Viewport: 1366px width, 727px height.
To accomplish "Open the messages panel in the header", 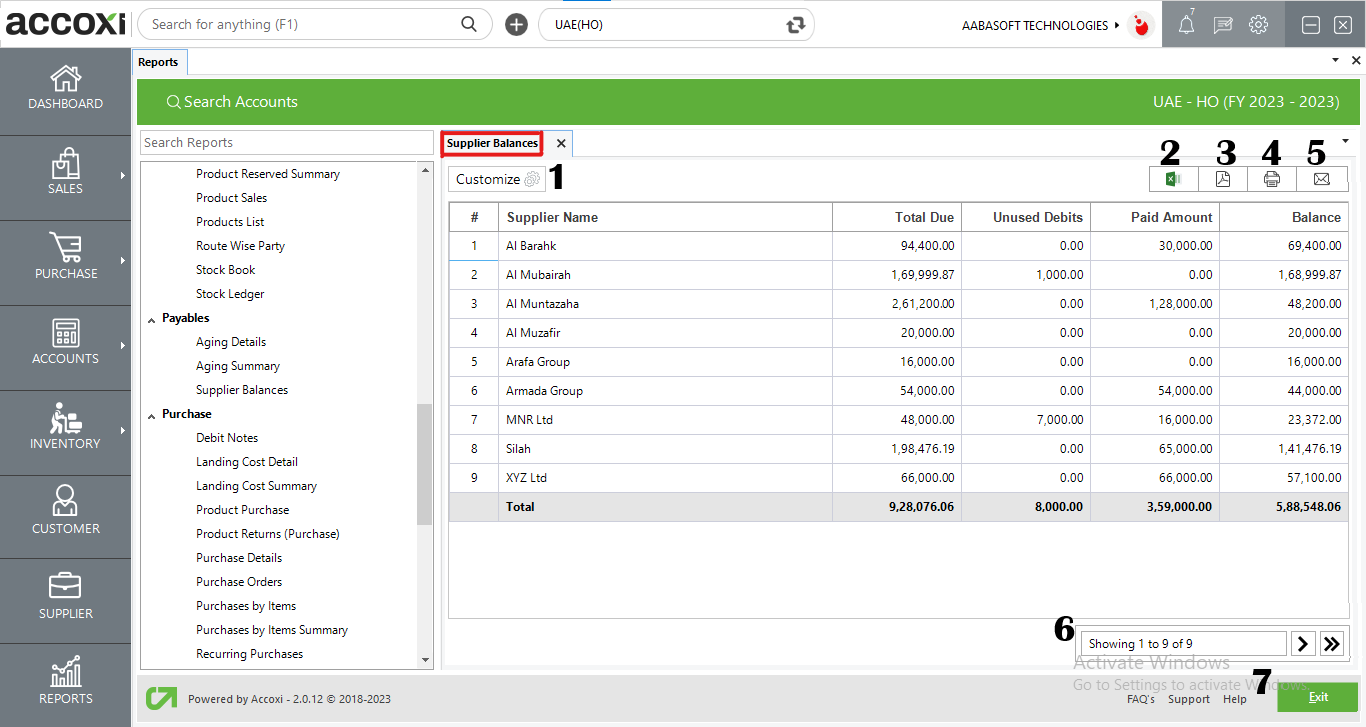I will 1222,24.
